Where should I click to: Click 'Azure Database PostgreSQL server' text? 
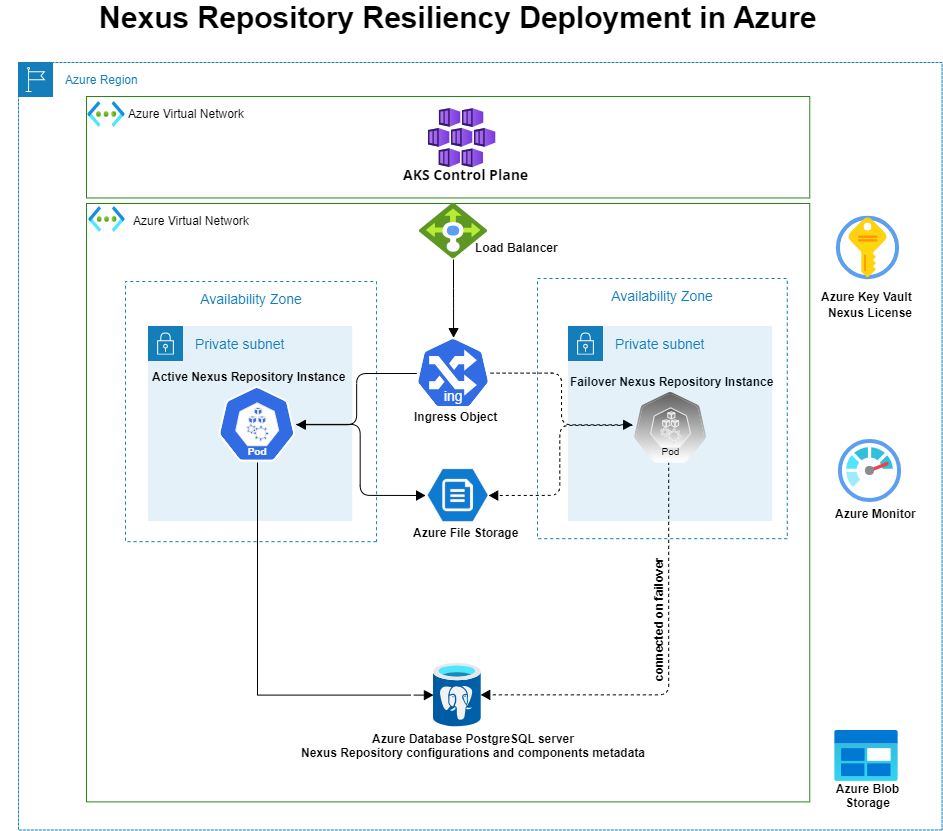coord(473,738)
